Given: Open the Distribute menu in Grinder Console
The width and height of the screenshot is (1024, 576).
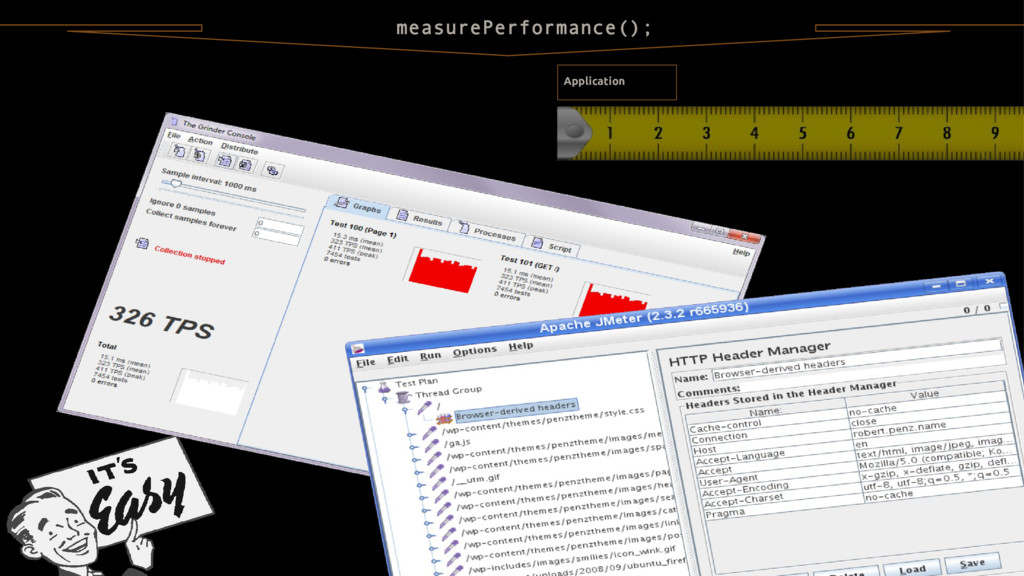Looking at the screenshot, I should click(x=239, y=148).
